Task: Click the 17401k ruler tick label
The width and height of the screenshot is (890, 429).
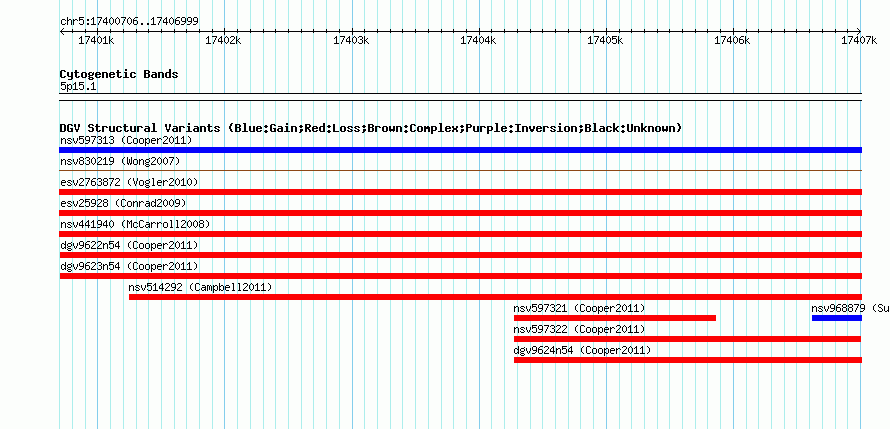Action: (x=96, y=40)
